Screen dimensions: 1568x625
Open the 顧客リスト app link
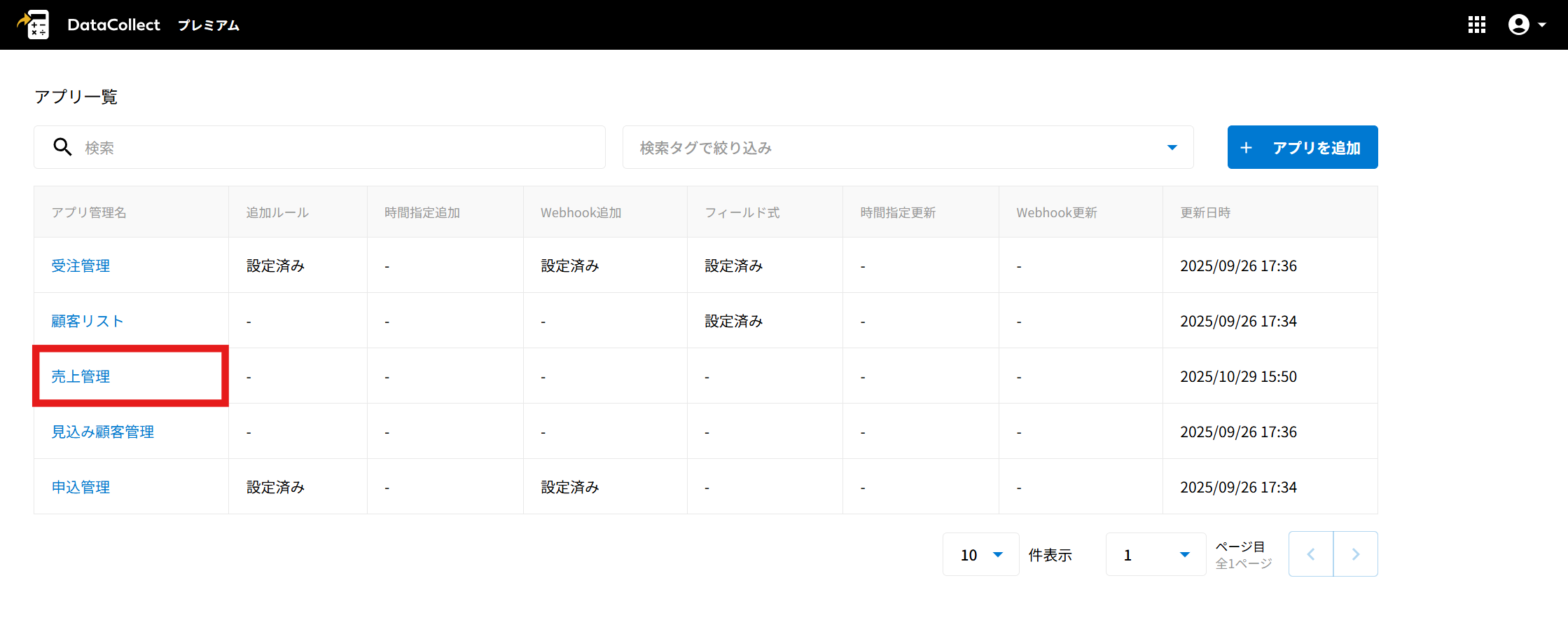pos(88,321)
